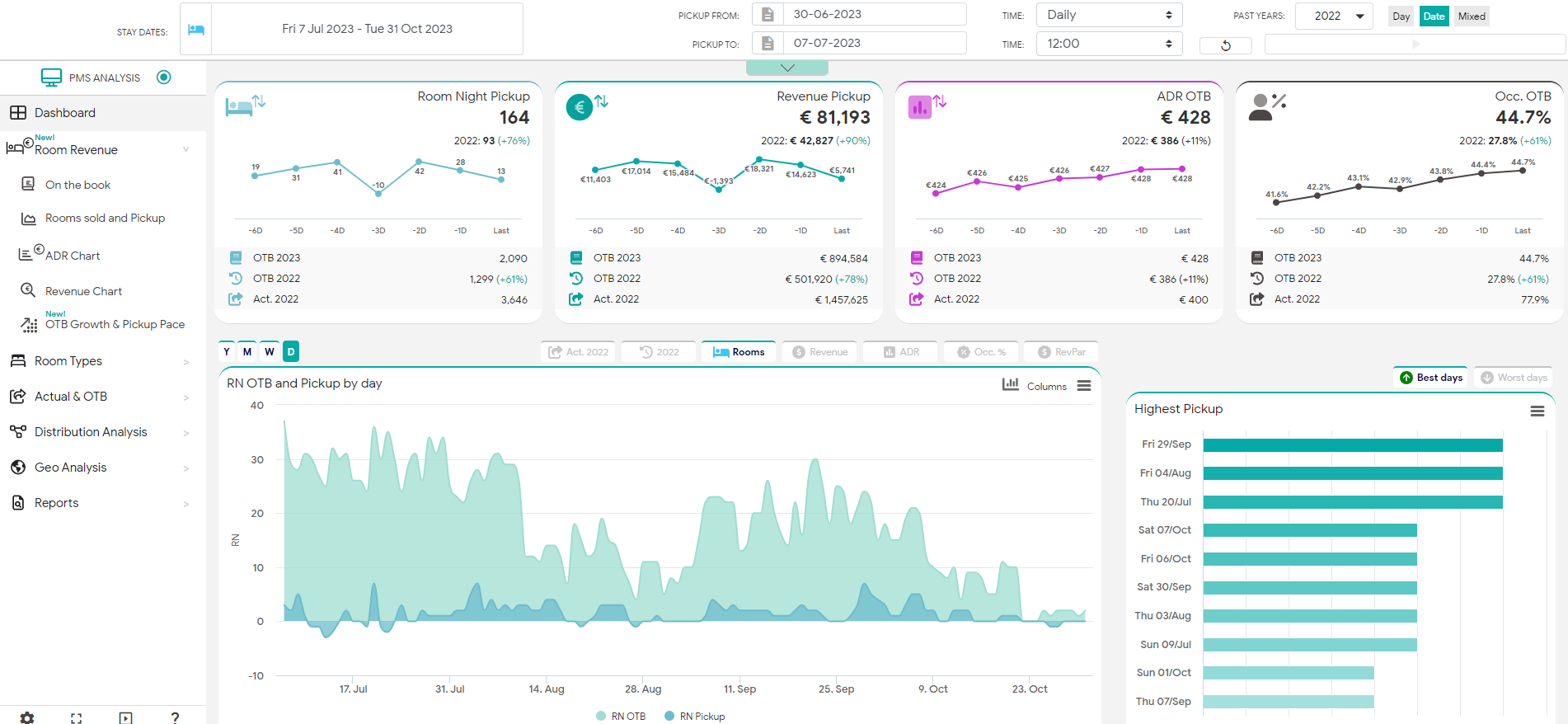1568x724 pixels.
Task: Toggle RN Pickup series in chart legend
Action: (x=694, y=716)
